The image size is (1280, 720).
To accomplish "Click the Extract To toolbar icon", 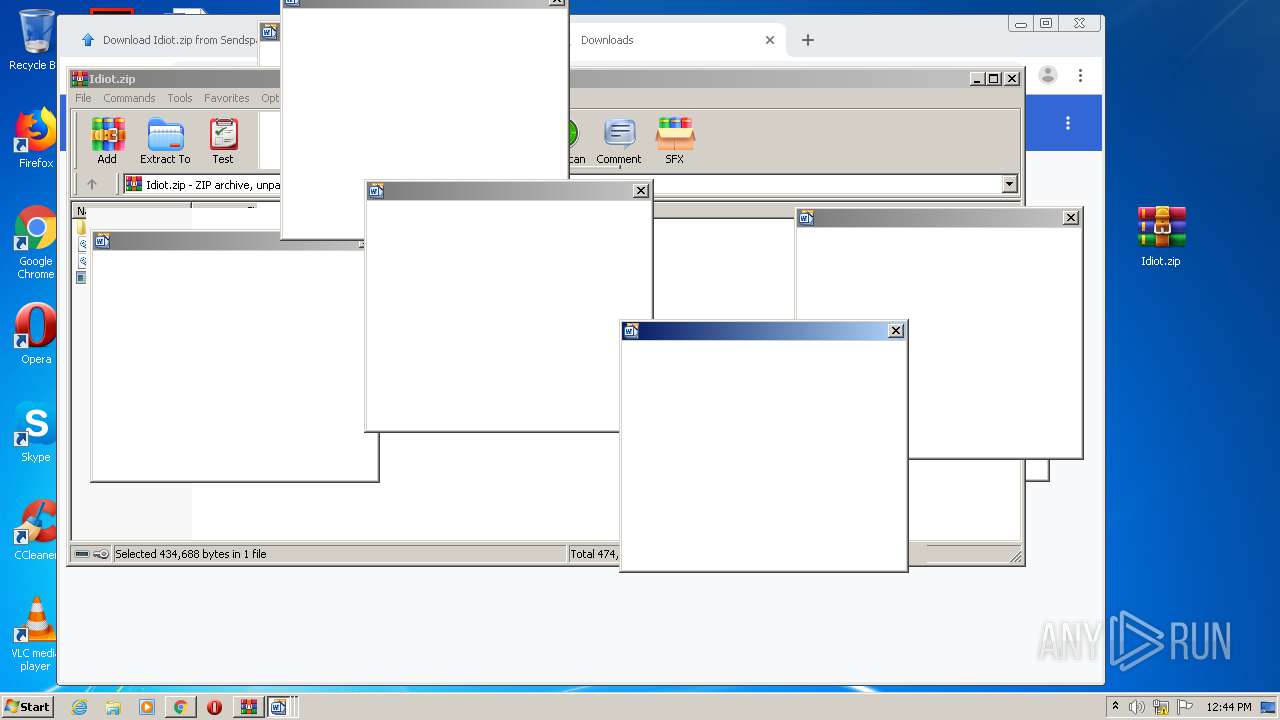I will pos(165,141).
